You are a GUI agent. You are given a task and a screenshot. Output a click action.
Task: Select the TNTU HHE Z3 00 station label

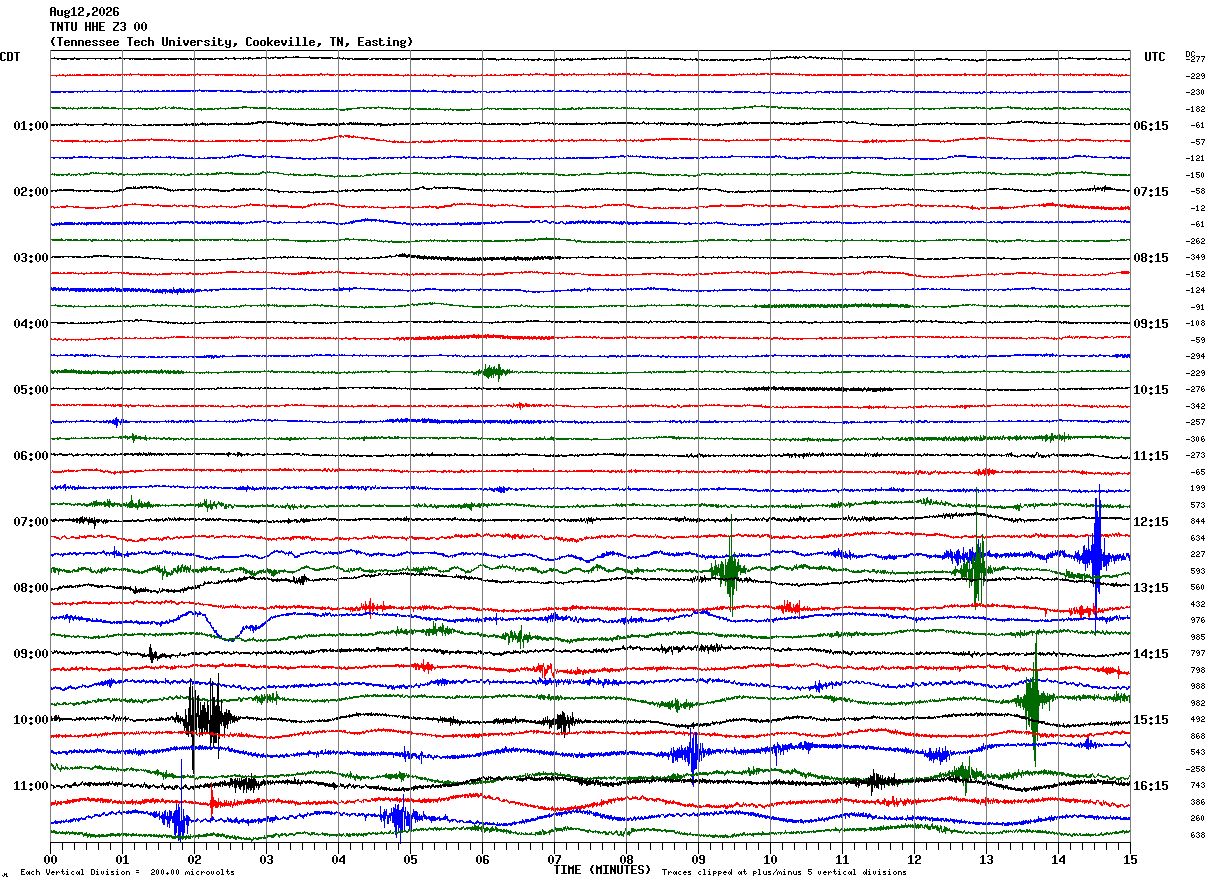98,27
